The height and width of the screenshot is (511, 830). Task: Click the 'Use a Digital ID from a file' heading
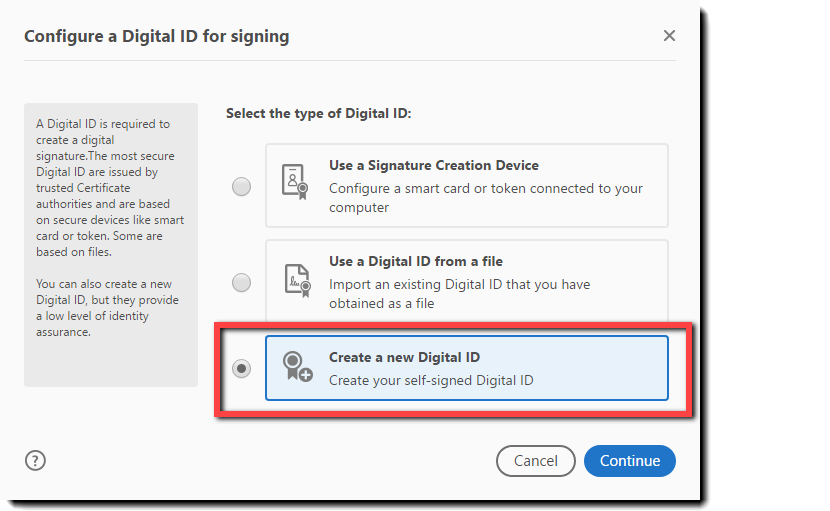coord(415,262)
